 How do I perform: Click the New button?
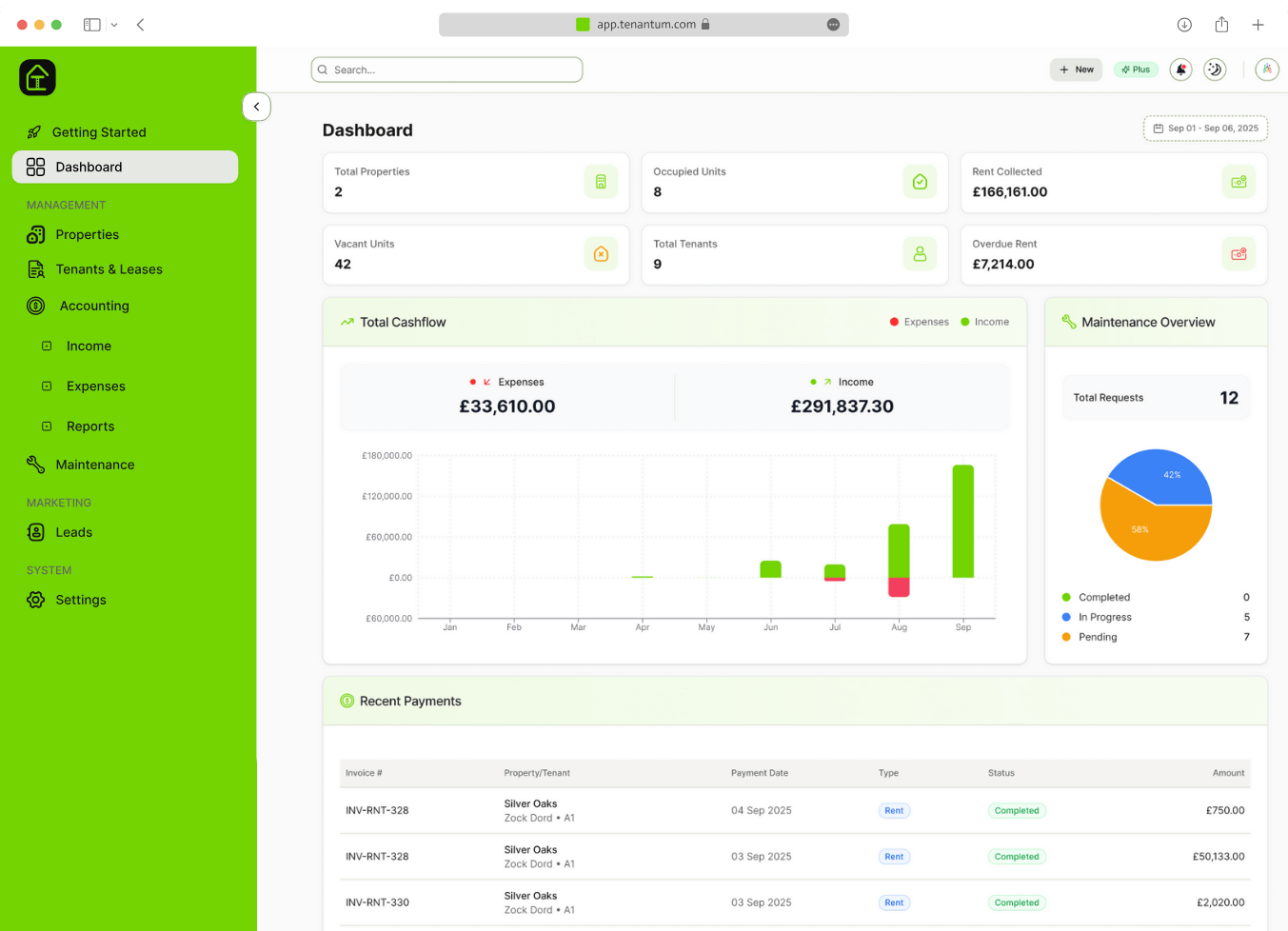coord(1076,69)
